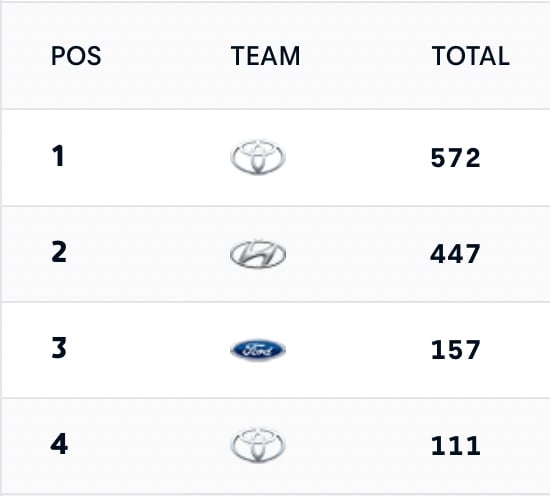
Task: Sort by the TOTAL column header
Action: tap(470, 56)
